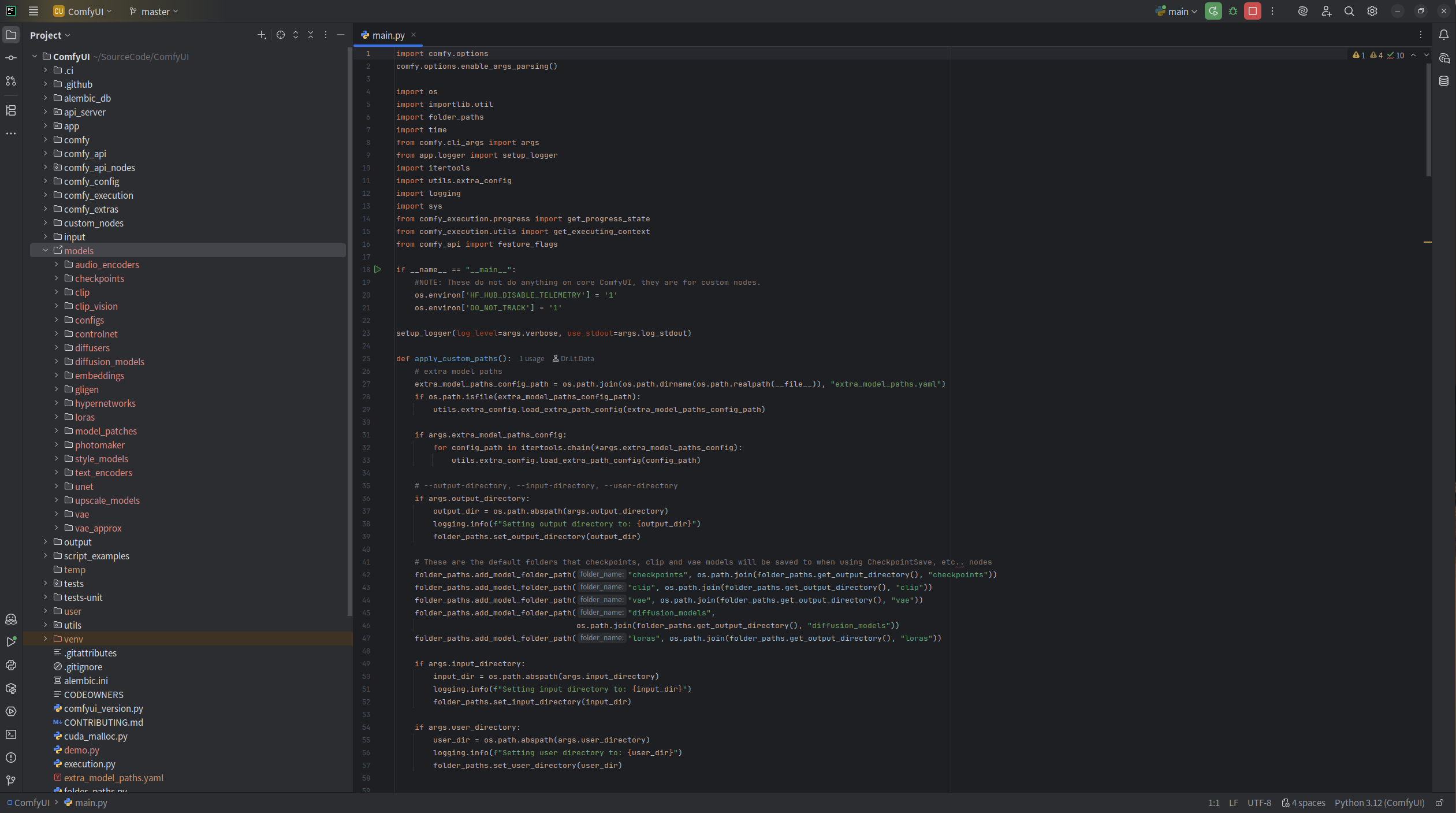1456x813 pixels.
Task: Open the master branch dropdown
Action: pyautogui.click(x=154, y=11)
